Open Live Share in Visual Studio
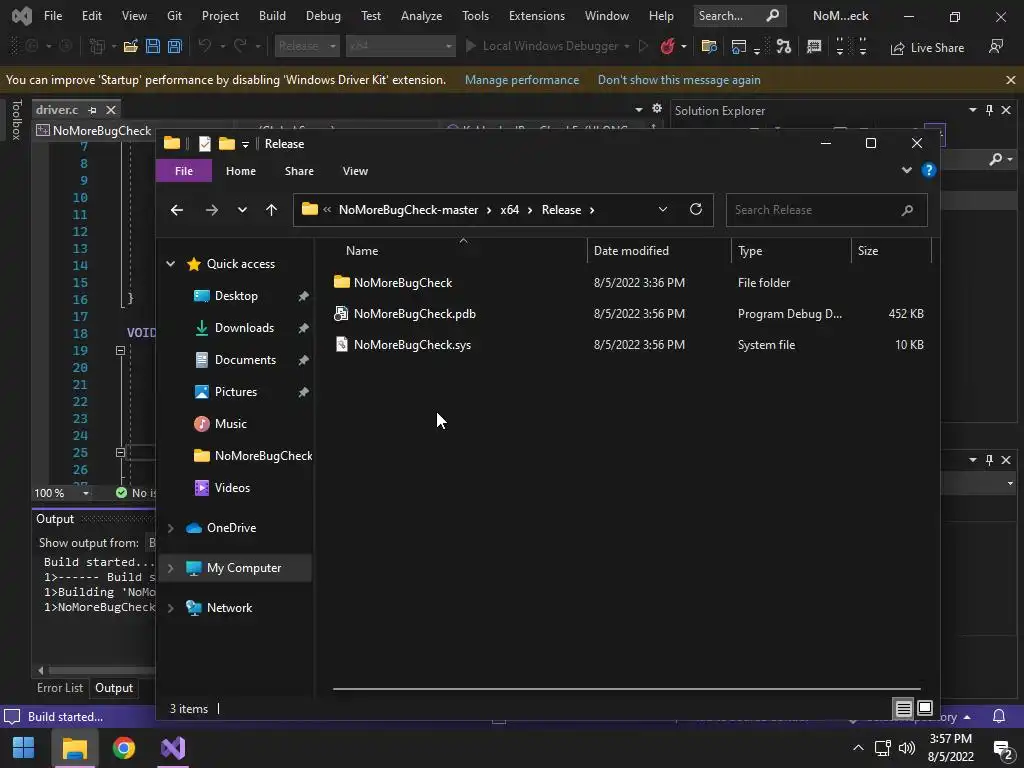Image resolution: width=1024 pixels, height=768 pixels. (927, 48)
